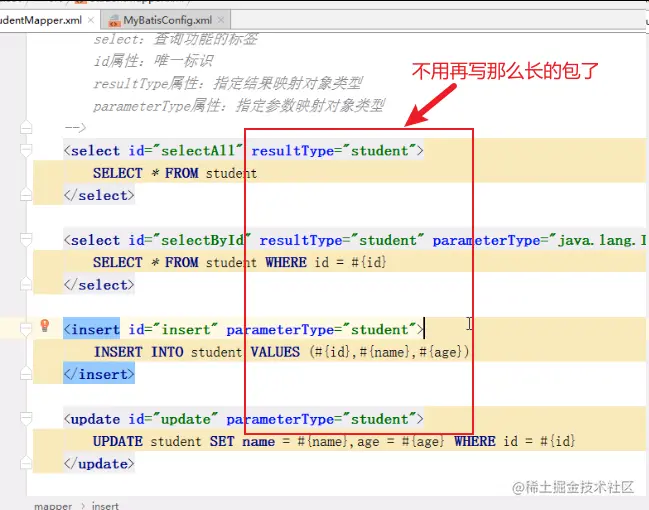649x510 pixels.
Task: Collapse the comment block at the --> line
Action: coord(26,128)
